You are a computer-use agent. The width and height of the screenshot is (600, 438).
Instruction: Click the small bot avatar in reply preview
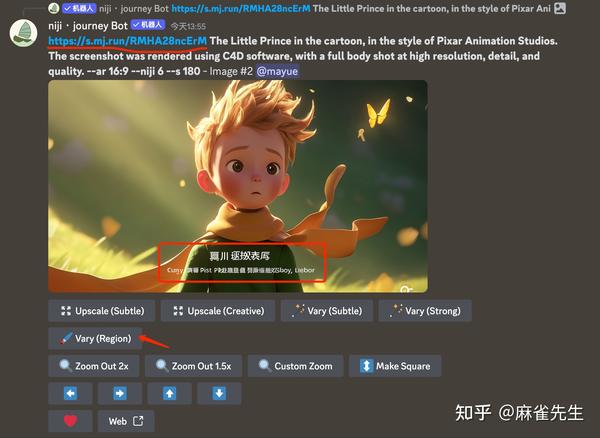[54, 8]
